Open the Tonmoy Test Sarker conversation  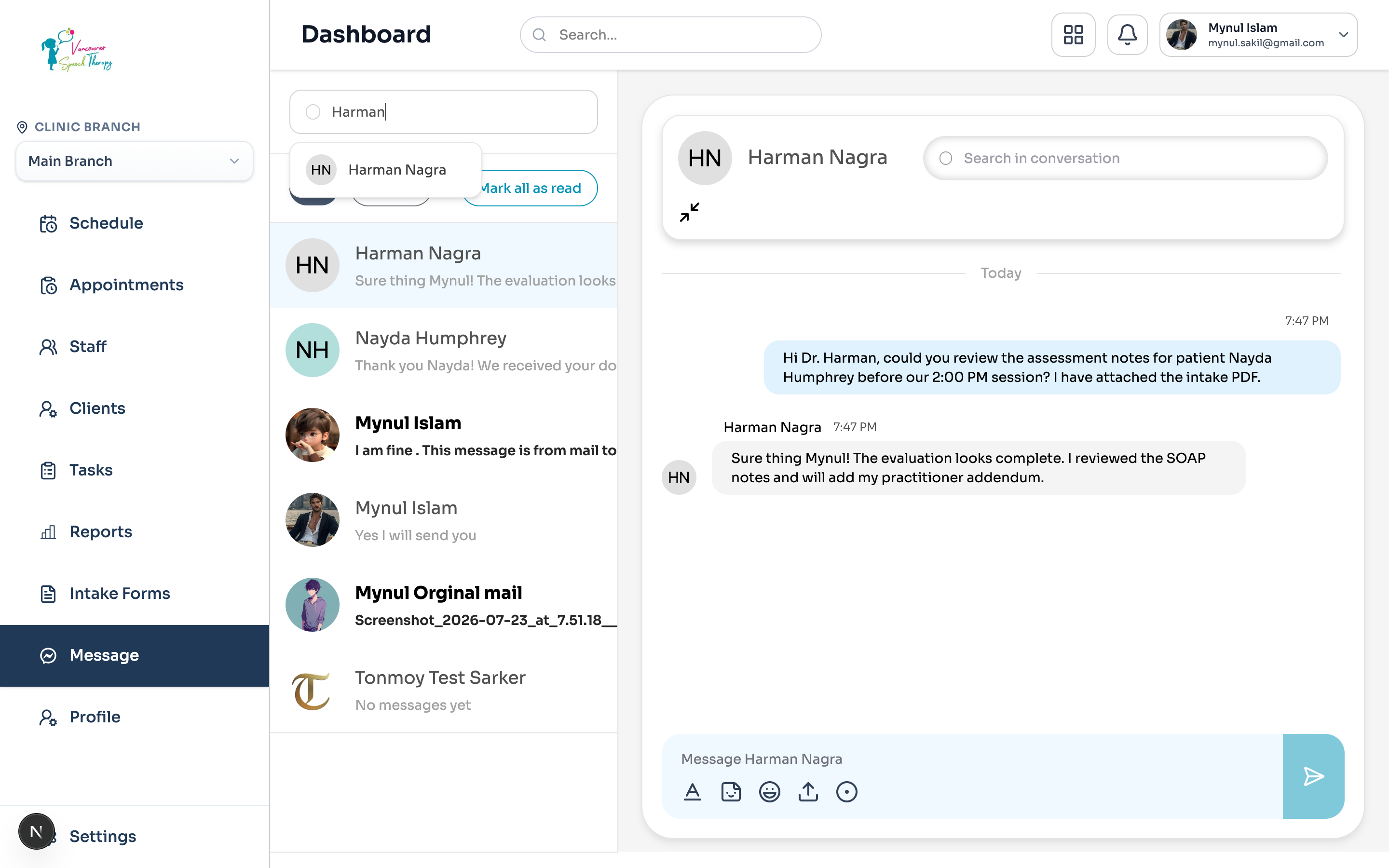(444, 690)
